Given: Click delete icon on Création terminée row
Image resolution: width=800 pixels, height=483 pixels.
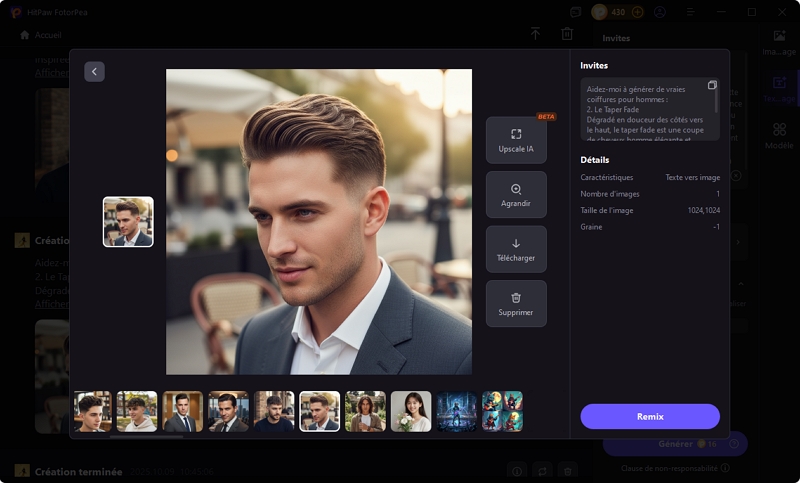Looking at the screenshot, I should [568, 471].
